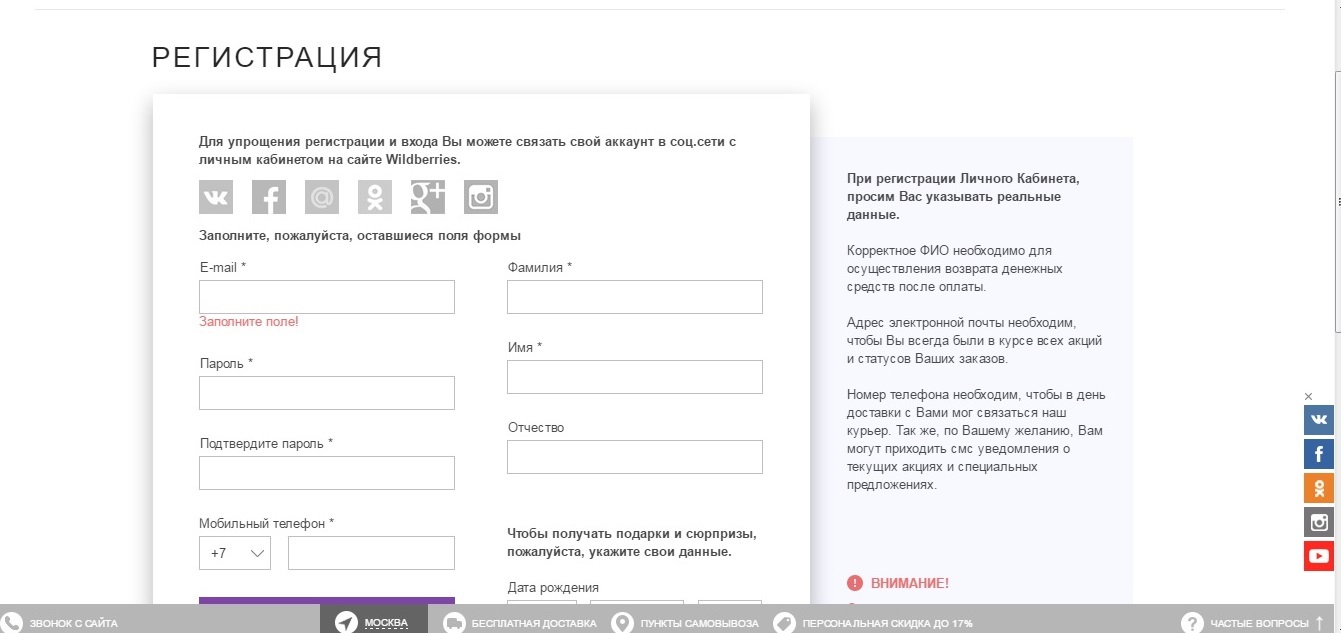Viewport: 1341px width, 633px height.
Task: Link Odnoklassniki account via gray form icon
Action: (375, 198)
